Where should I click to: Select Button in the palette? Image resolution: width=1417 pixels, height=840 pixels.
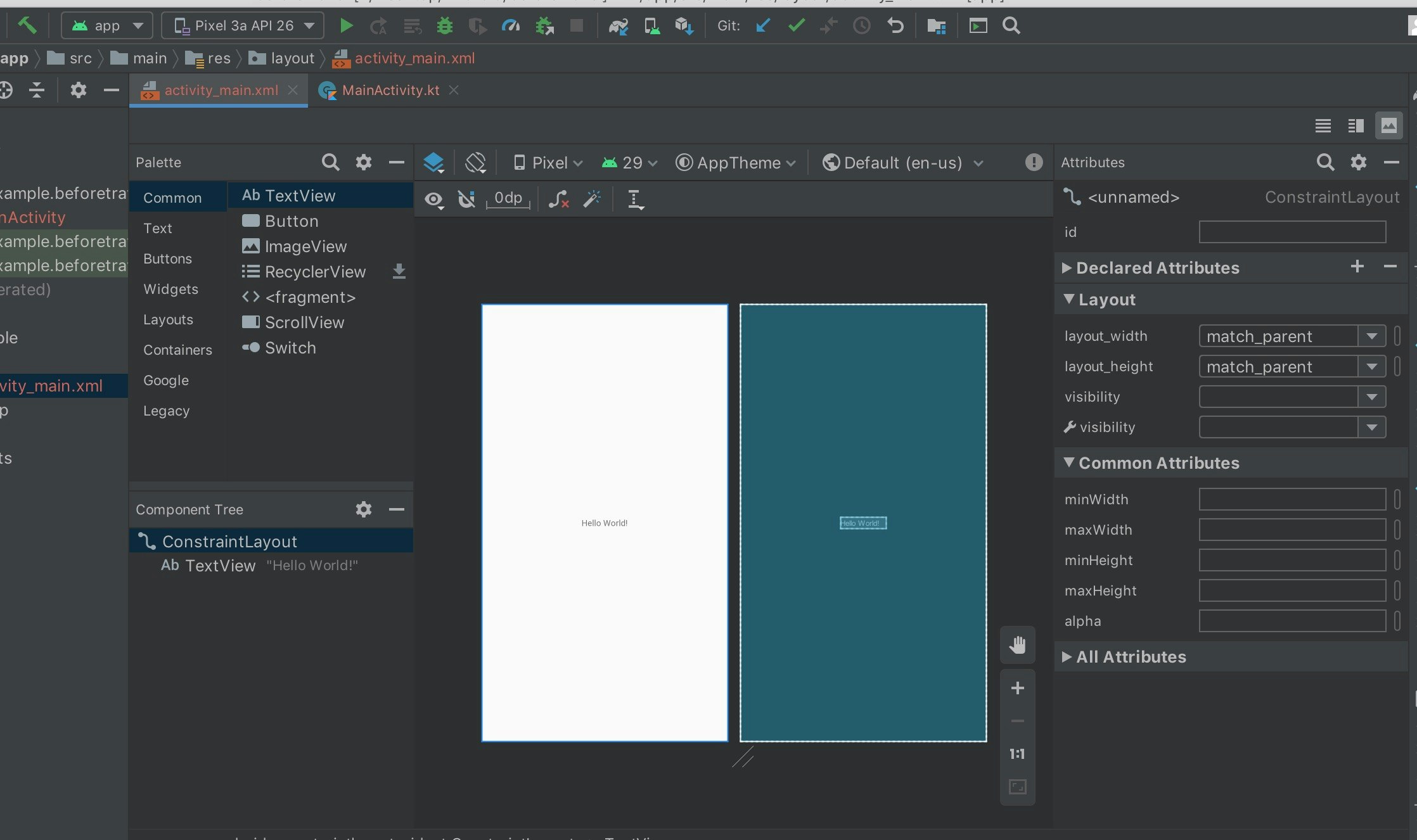click(x=292, y=221)
